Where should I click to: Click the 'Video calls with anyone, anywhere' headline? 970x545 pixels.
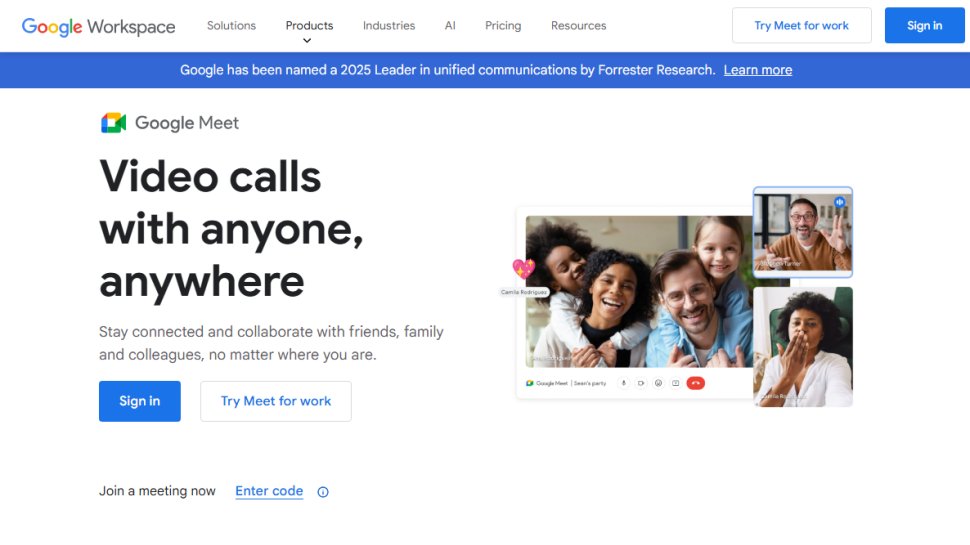[231, 229]
